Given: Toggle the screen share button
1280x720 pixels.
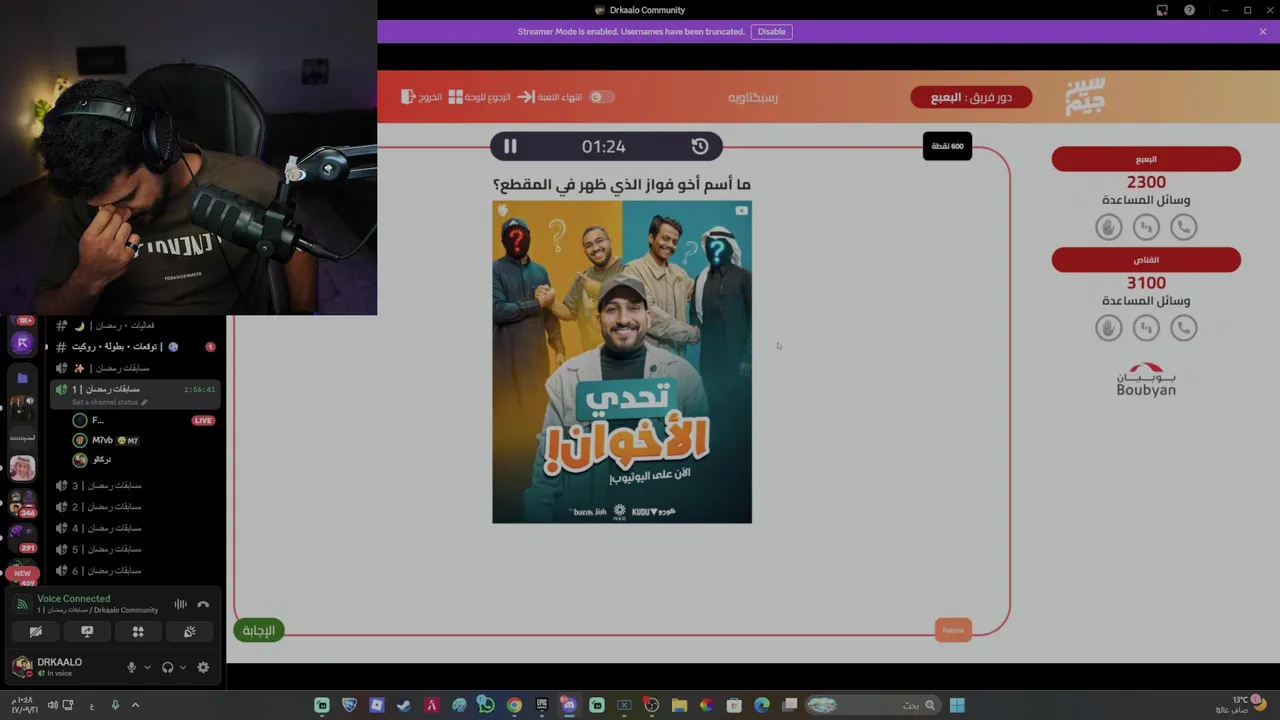Looking at the screenshot, I should [x=87, y=631].
